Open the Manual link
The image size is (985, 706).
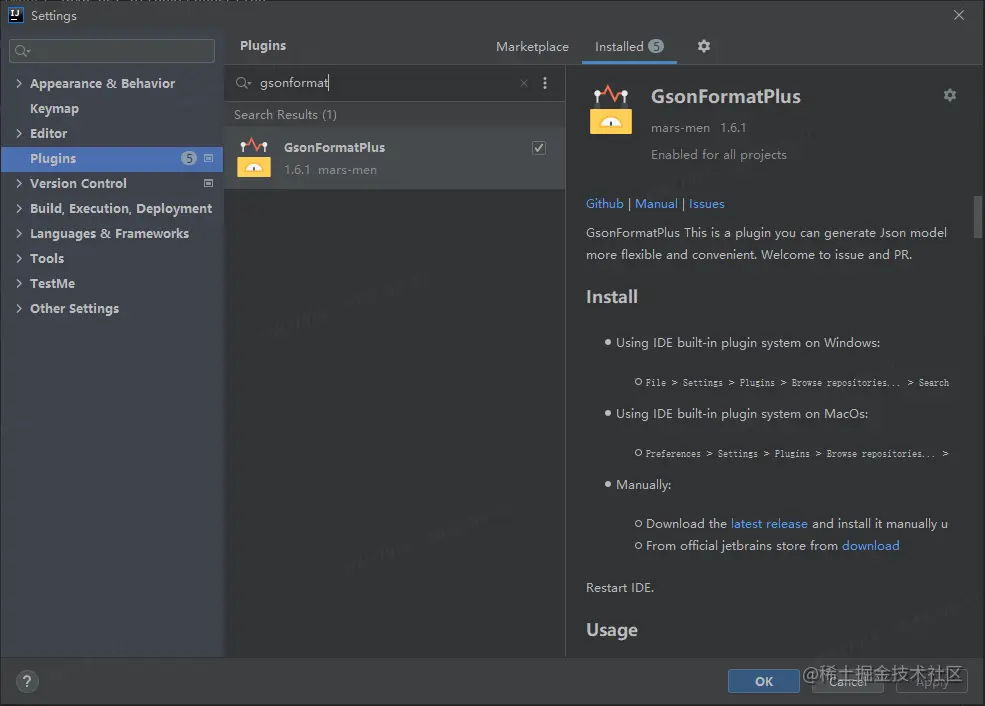click(656, 204)
